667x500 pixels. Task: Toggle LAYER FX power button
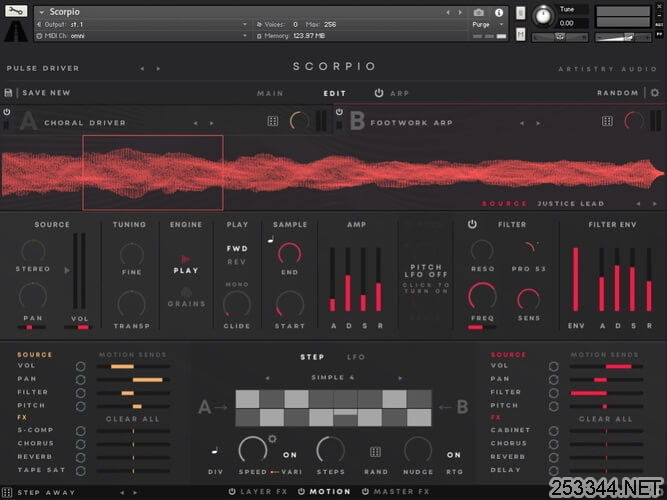232,491
